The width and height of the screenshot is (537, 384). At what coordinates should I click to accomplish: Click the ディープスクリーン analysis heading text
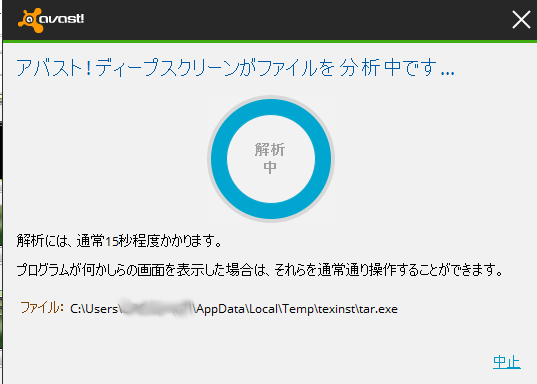click(235, 67)
